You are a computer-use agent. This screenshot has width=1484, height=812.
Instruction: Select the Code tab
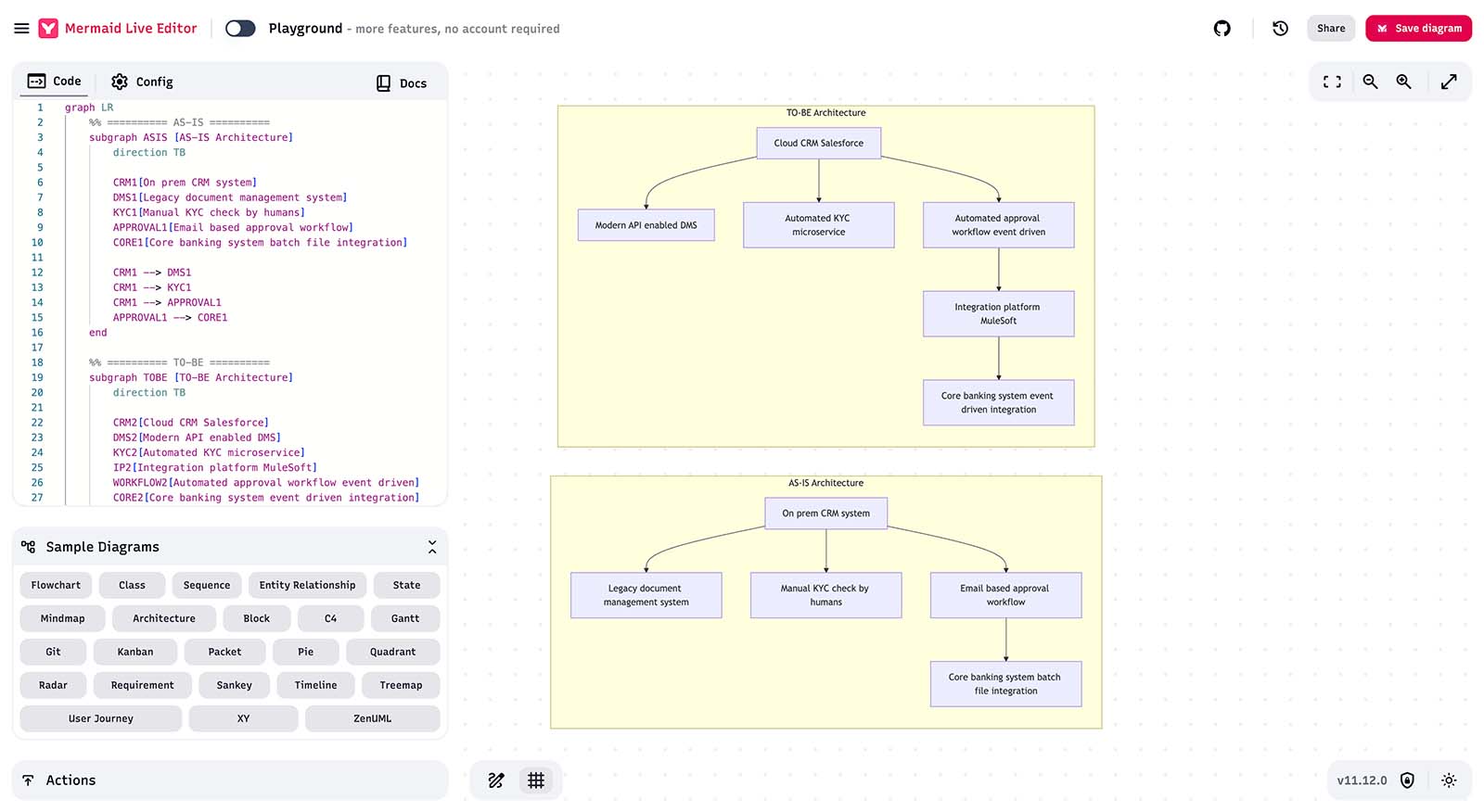click(x=55, y=82)
